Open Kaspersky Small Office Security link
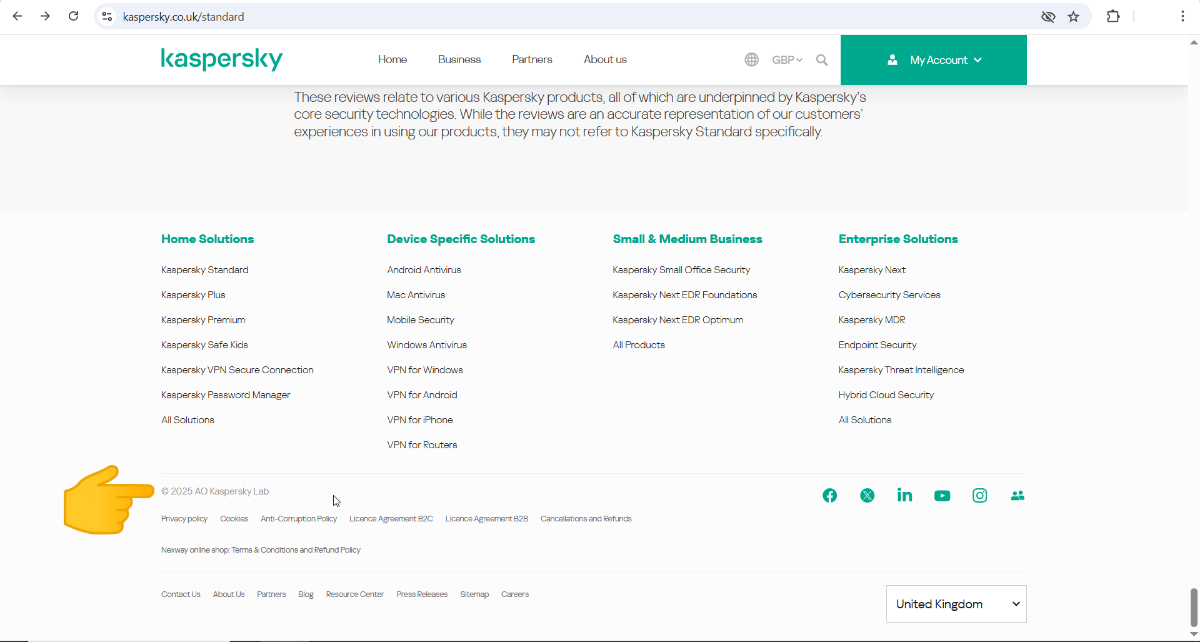Screen dimensions: 1200x642 point(681,270)
